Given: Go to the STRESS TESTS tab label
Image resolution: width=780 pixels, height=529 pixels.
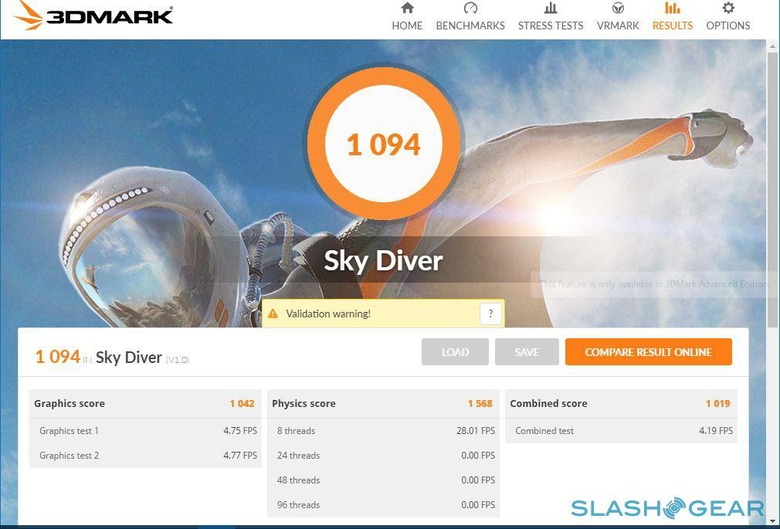Looking at the screenshot, I should [550, 25].
